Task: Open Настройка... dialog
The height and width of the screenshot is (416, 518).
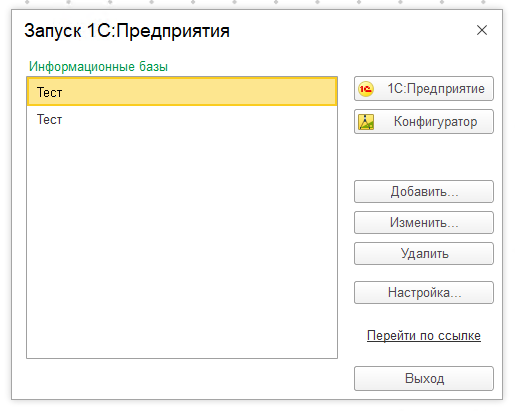Action: click(424, 293)
